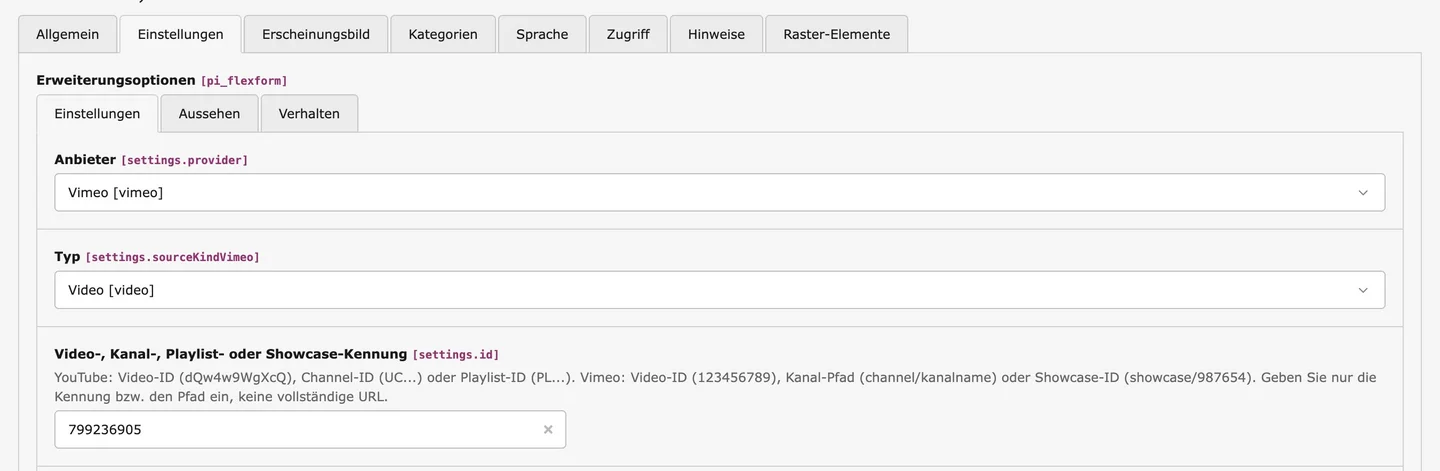Open the Zugriff tab
1440x471 pixels.
coord(628,34)
